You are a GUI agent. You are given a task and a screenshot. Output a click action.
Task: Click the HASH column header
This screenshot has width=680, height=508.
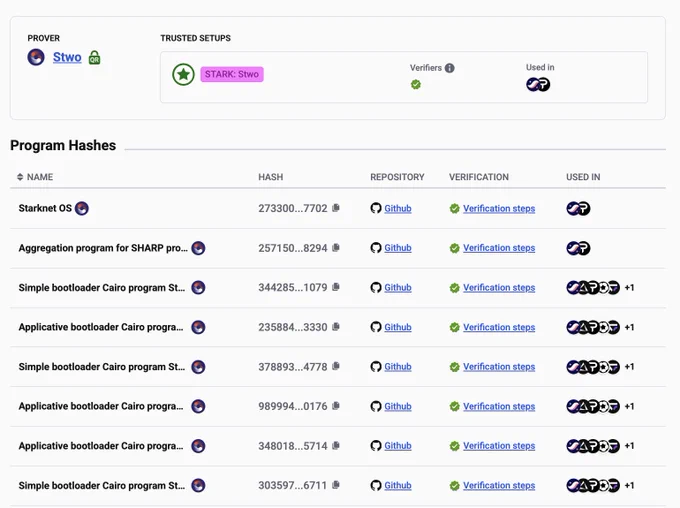point(271,177)
